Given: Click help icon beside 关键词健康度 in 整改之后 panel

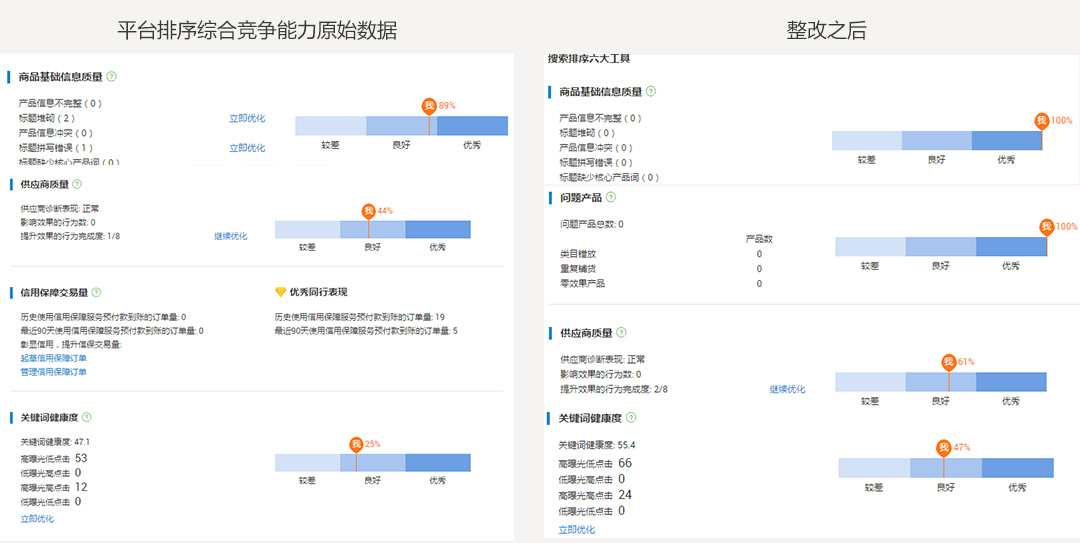Looking at the screenshot, I should click(630, 418).
